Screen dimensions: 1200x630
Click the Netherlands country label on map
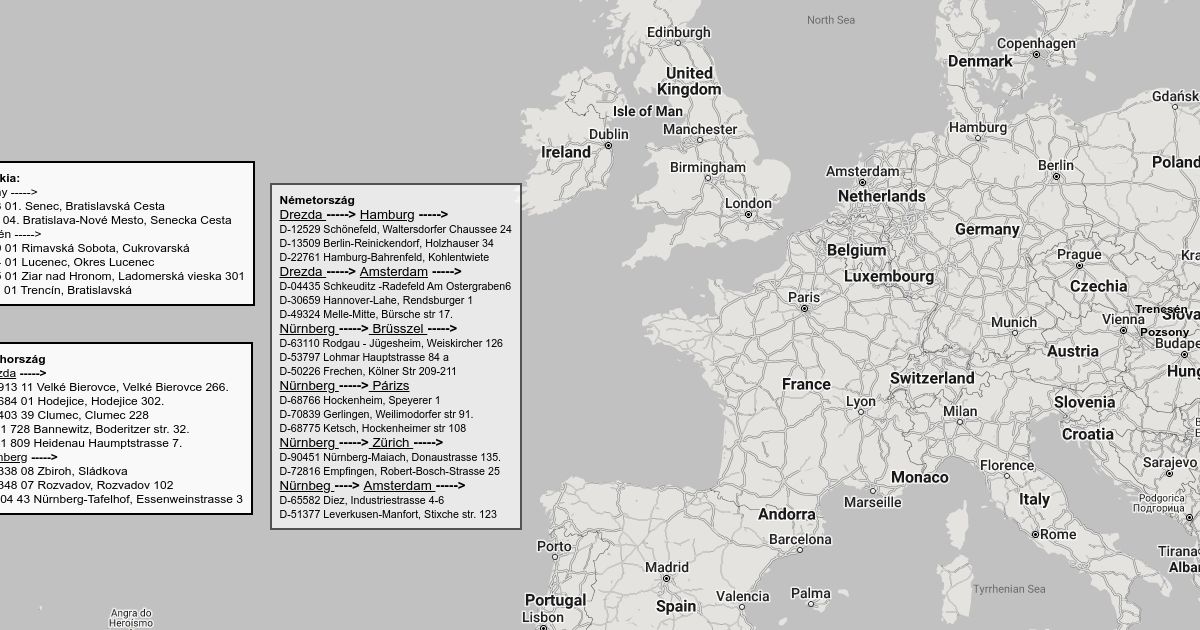881,196
